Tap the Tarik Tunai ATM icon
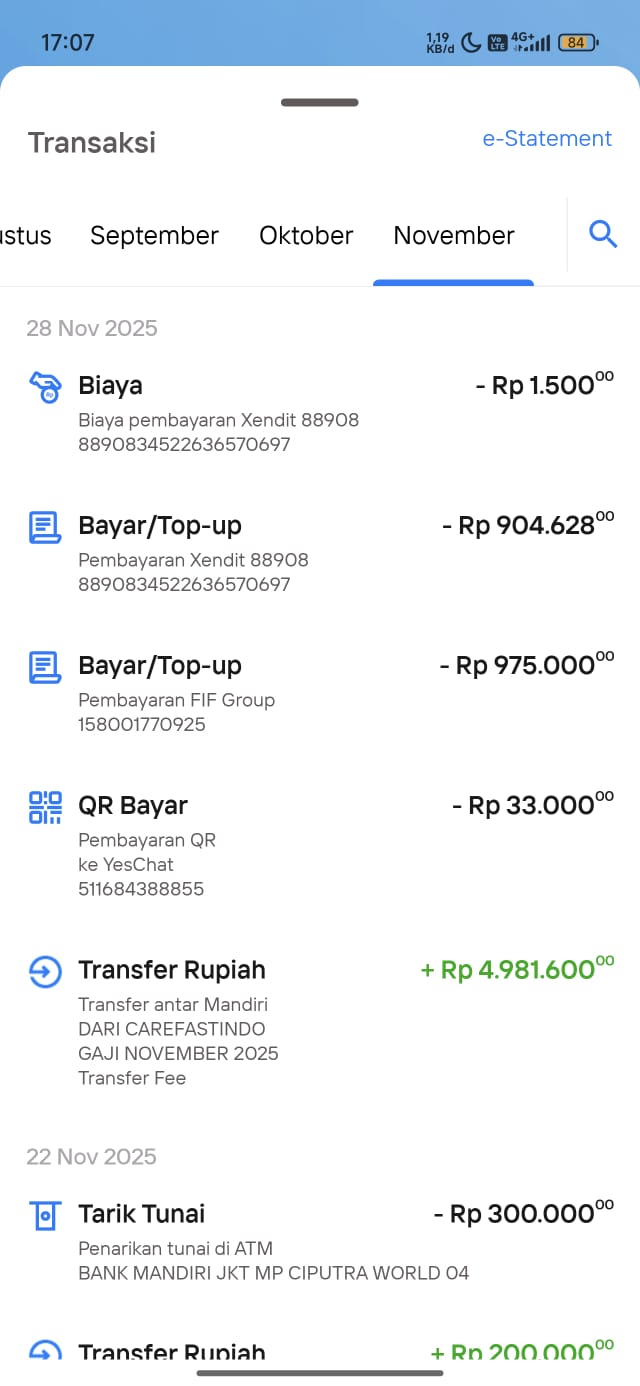The height and width of the screenshot is (1386, 640). coord(45,1215)
